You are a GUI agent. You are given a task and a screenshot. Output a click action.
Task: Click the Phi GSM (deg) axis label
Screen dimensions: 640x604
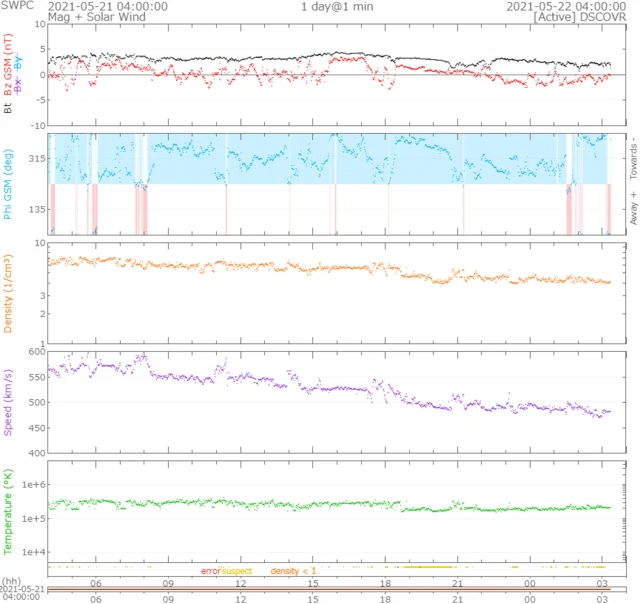[9, 185]
